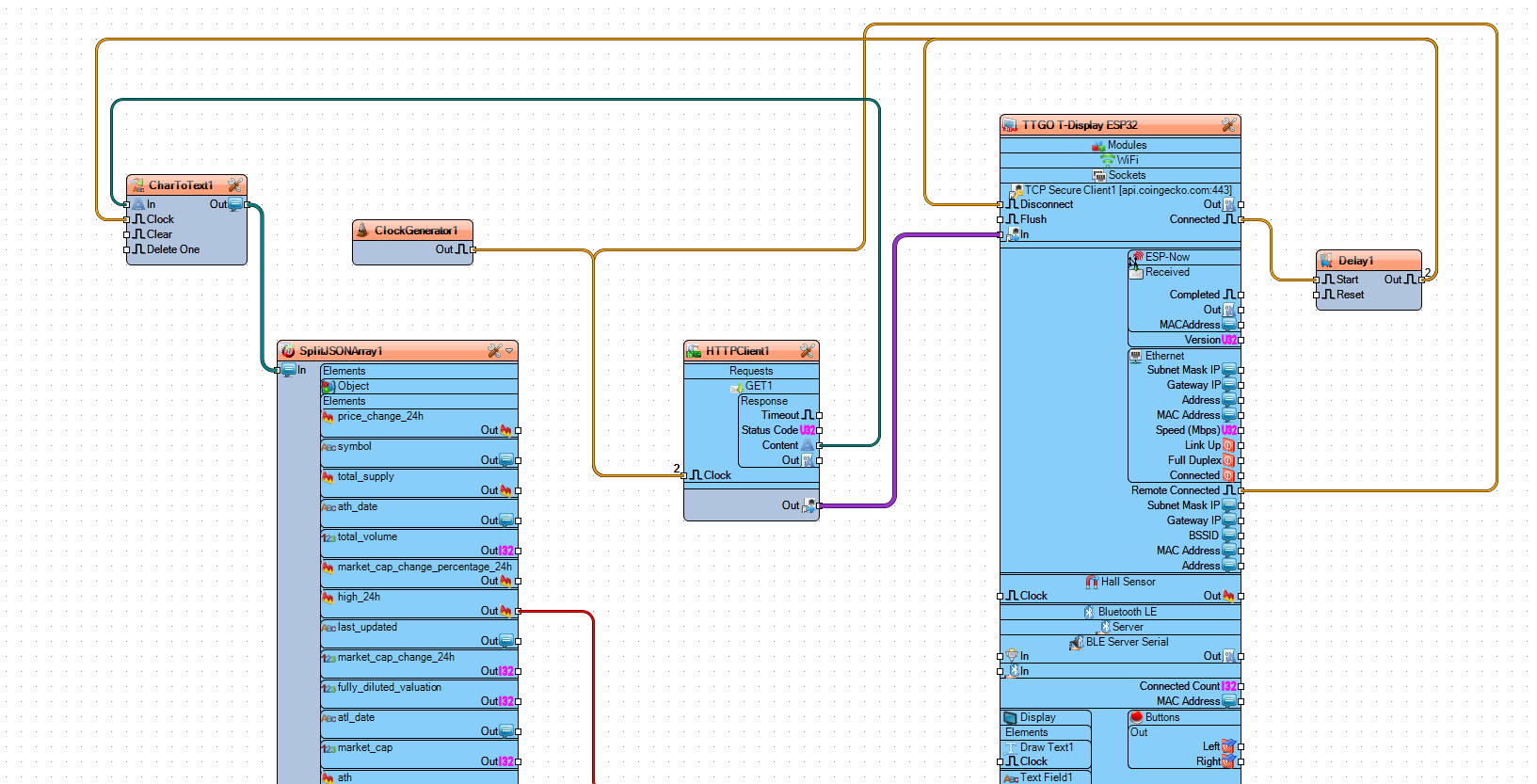Click the HTTPClient1 Content output pin
The width and height of the screenshot is (1537, 784).
coord(820,445)
